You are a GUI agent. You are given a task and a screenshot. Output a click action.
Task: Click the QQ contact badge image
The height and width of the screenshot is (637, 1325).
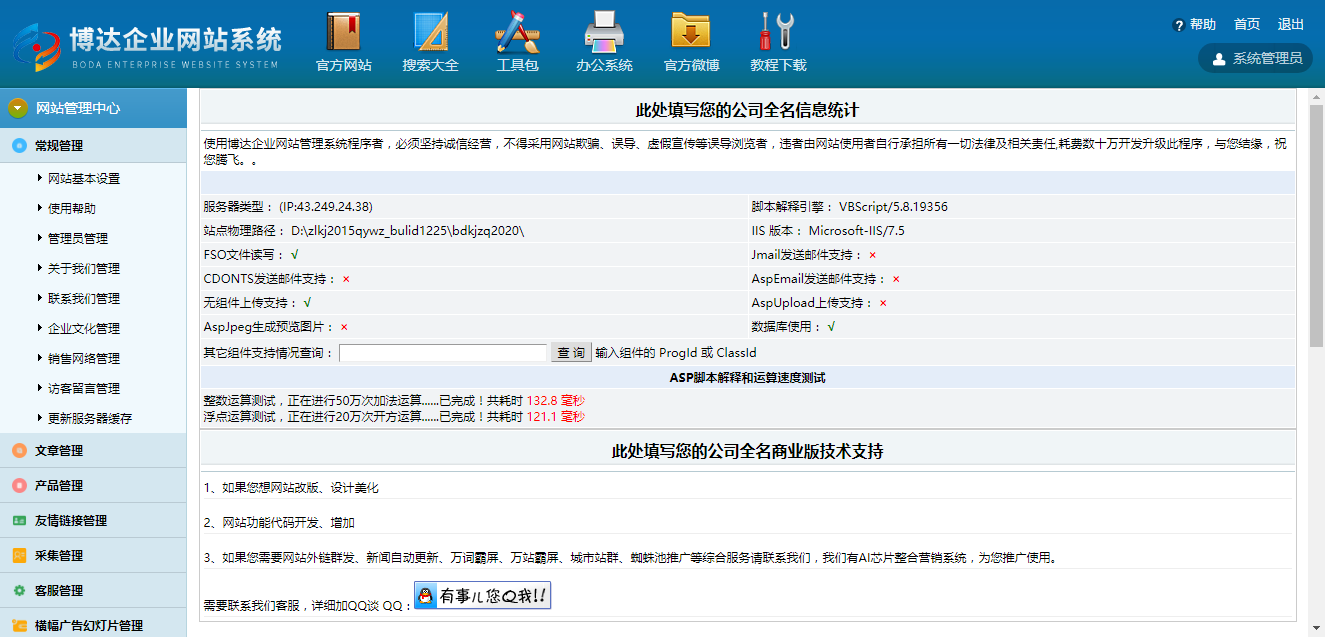(x=482, y=596)
